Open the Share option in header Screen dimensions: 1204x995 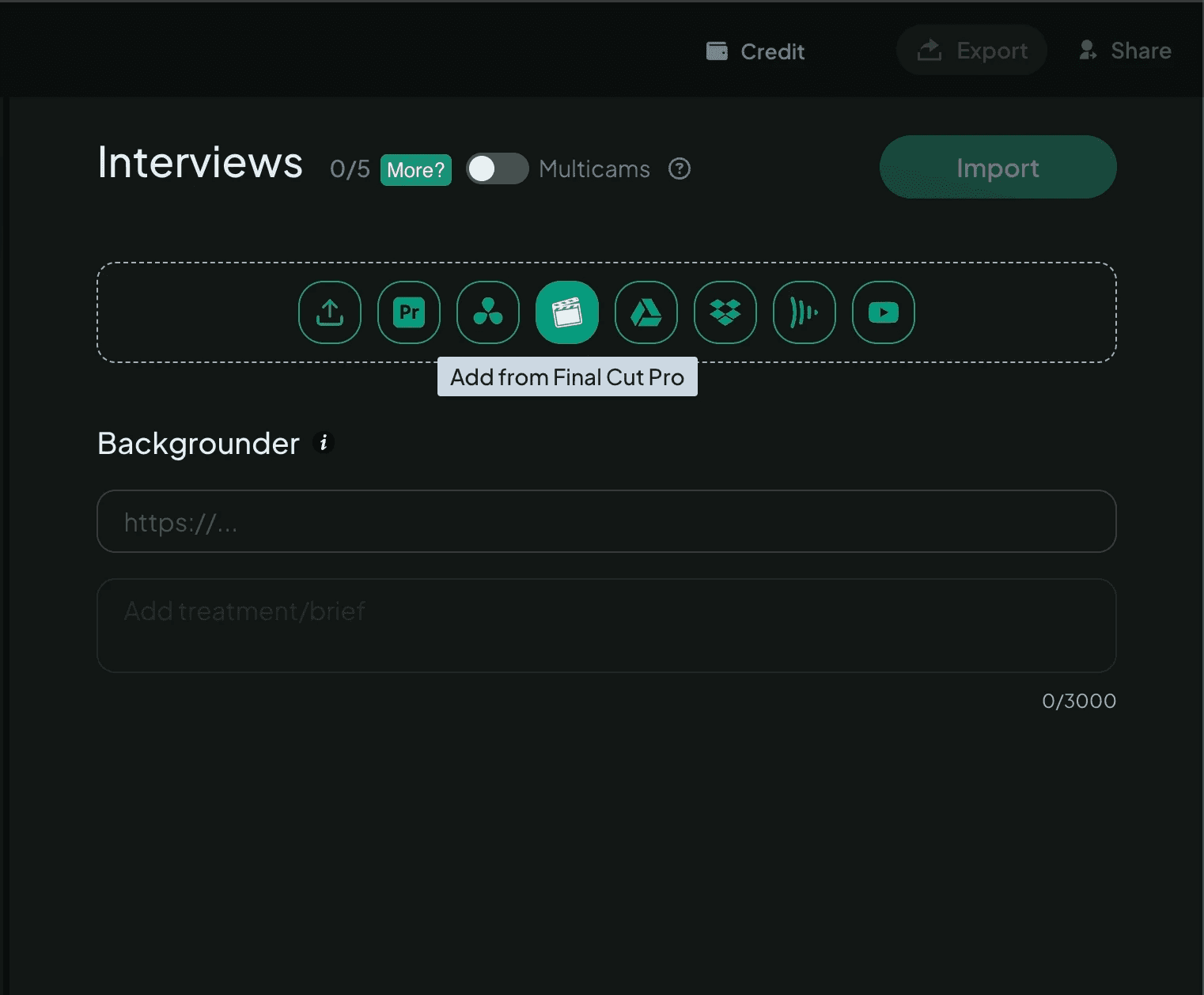pos(1124,51)
